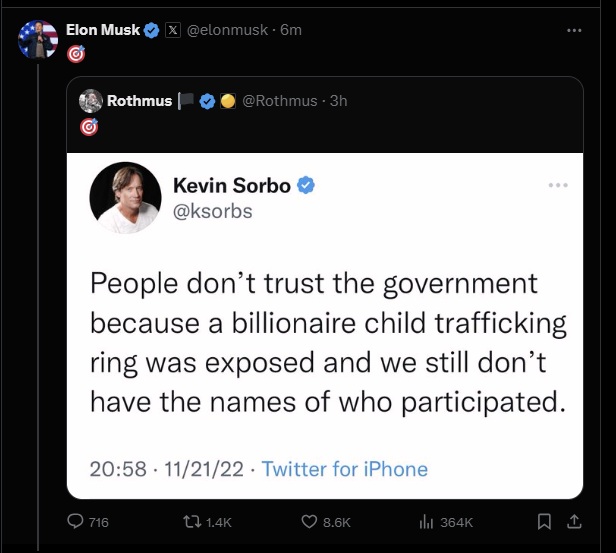Click the share upload icon
Screen dimensions: 616x553
(573, 521)
